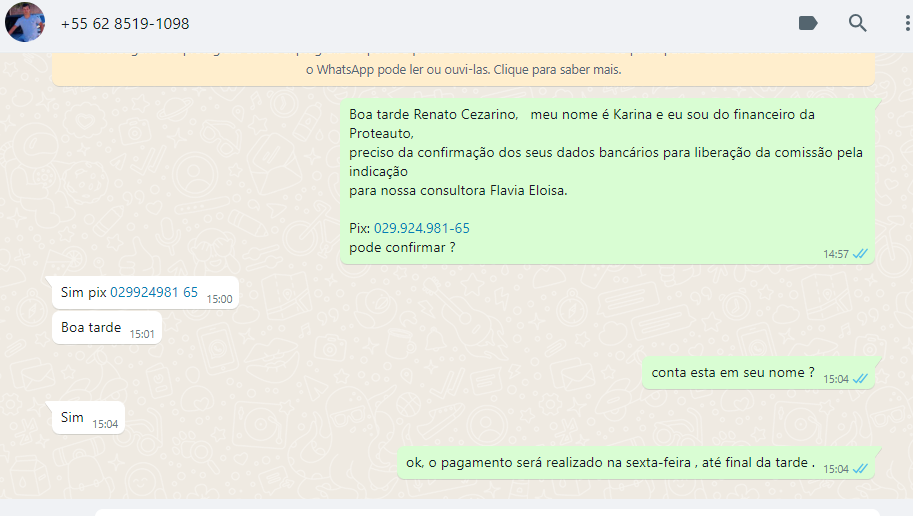Click the label tag icon in header
913x516 pixels.
tap(808, 23)
